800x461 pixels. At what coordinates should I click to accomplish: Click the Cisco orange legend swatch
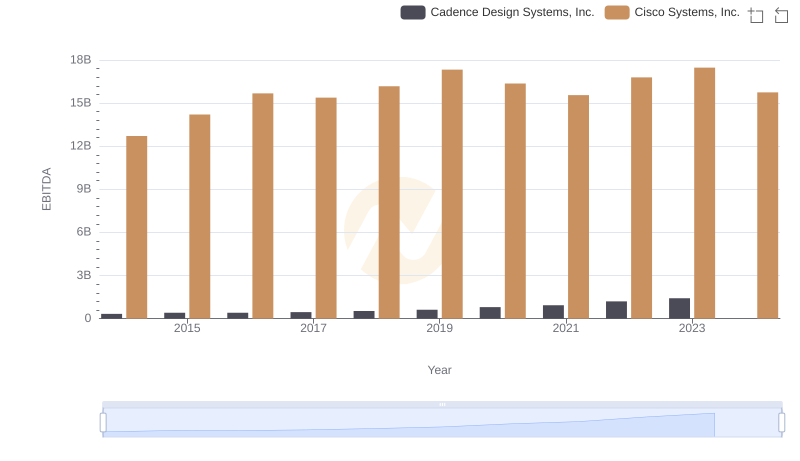(617, 12)
